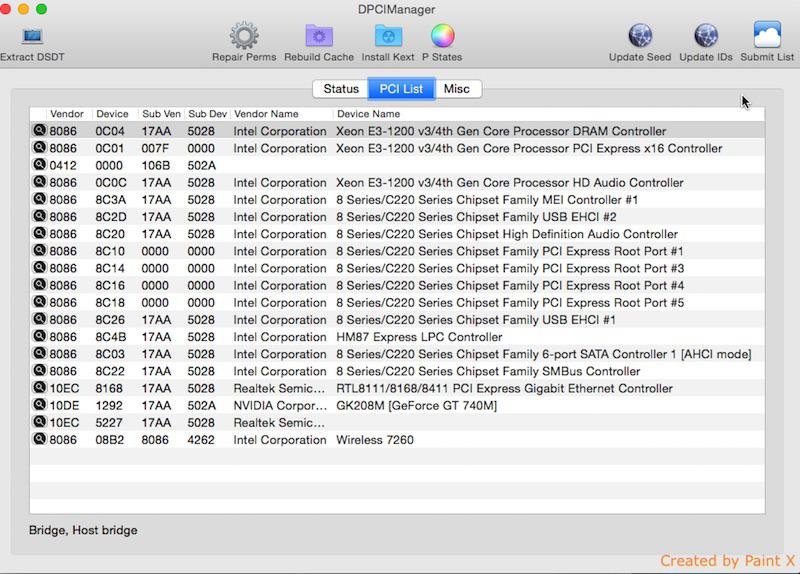
Task: Click the Update IDs globe icon
Action: tap(705, 37)
